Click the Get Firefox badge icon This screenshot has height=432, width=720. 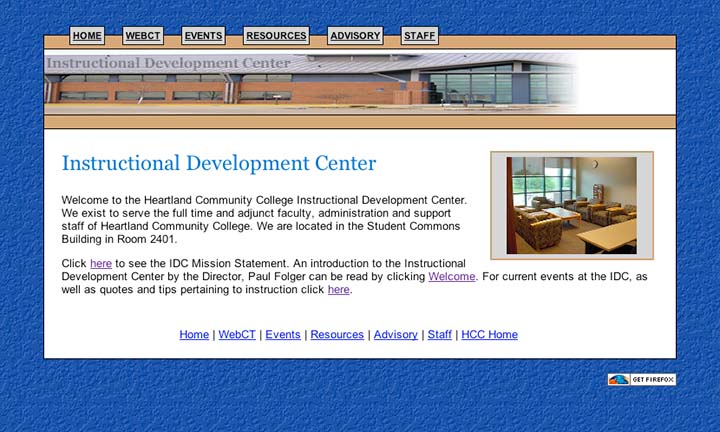(x=641, y=380)
